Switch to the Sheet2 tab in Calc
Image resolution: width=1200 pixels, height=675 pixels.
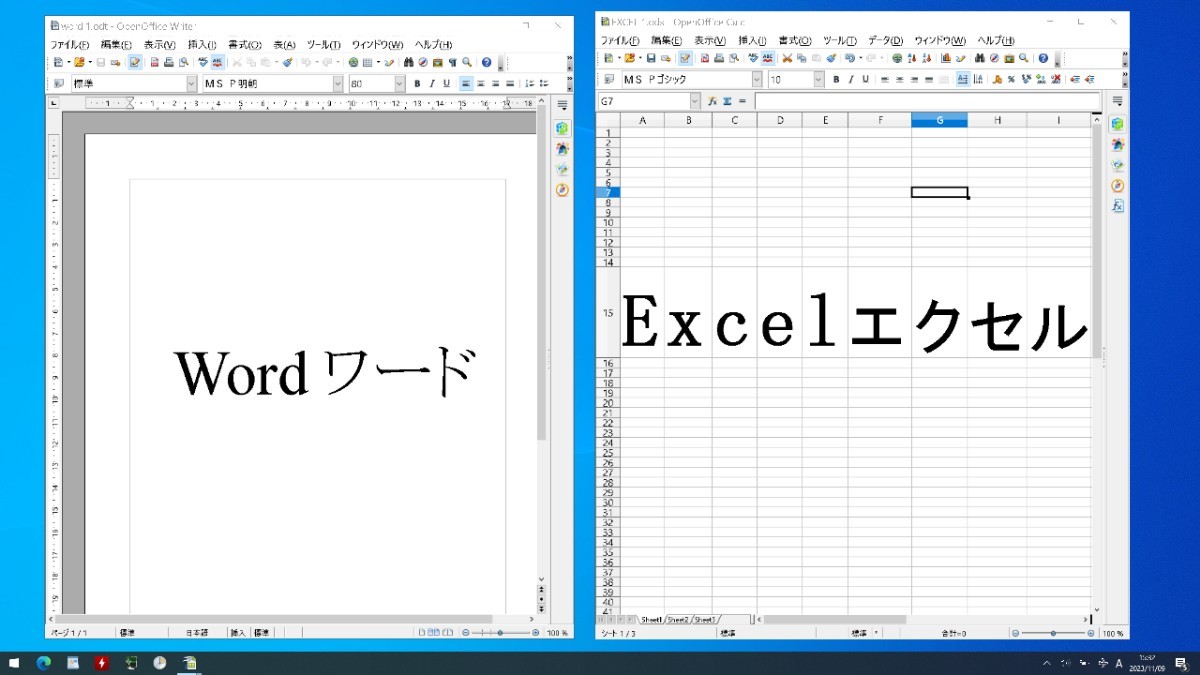tap(678, 620)
